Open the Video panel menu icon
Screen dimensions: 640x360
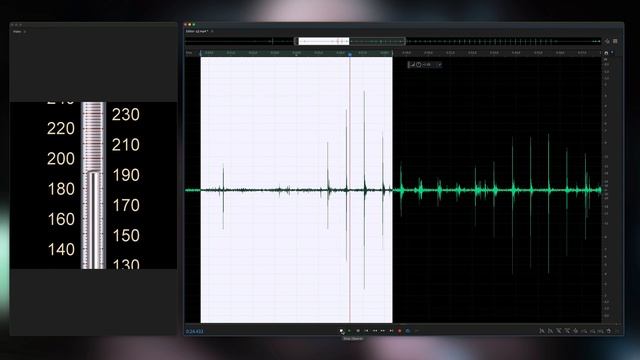click(25, 31)
